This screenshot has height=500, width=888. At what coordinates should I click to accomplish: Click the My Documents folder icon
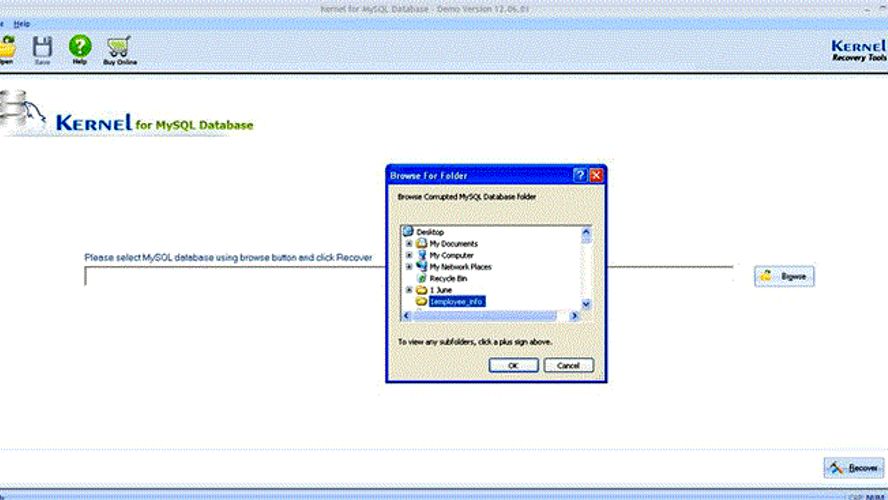(x=421, y=243)
